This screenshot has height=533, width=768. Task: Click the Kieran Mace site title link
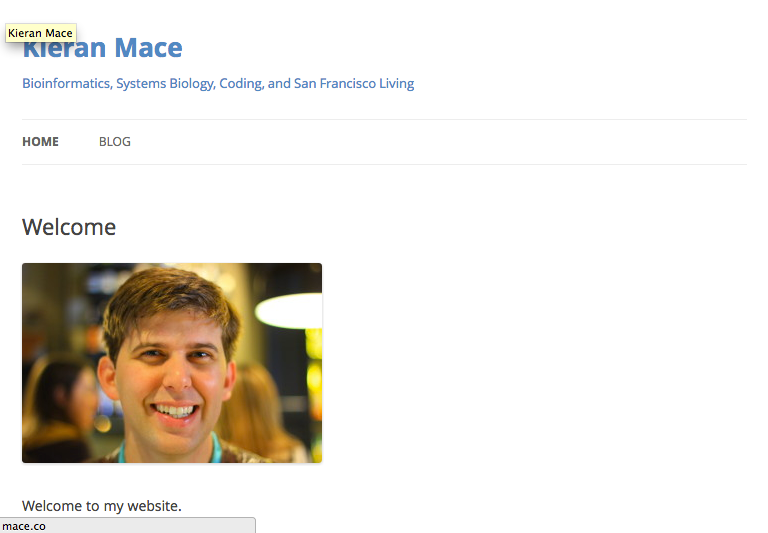102,48
